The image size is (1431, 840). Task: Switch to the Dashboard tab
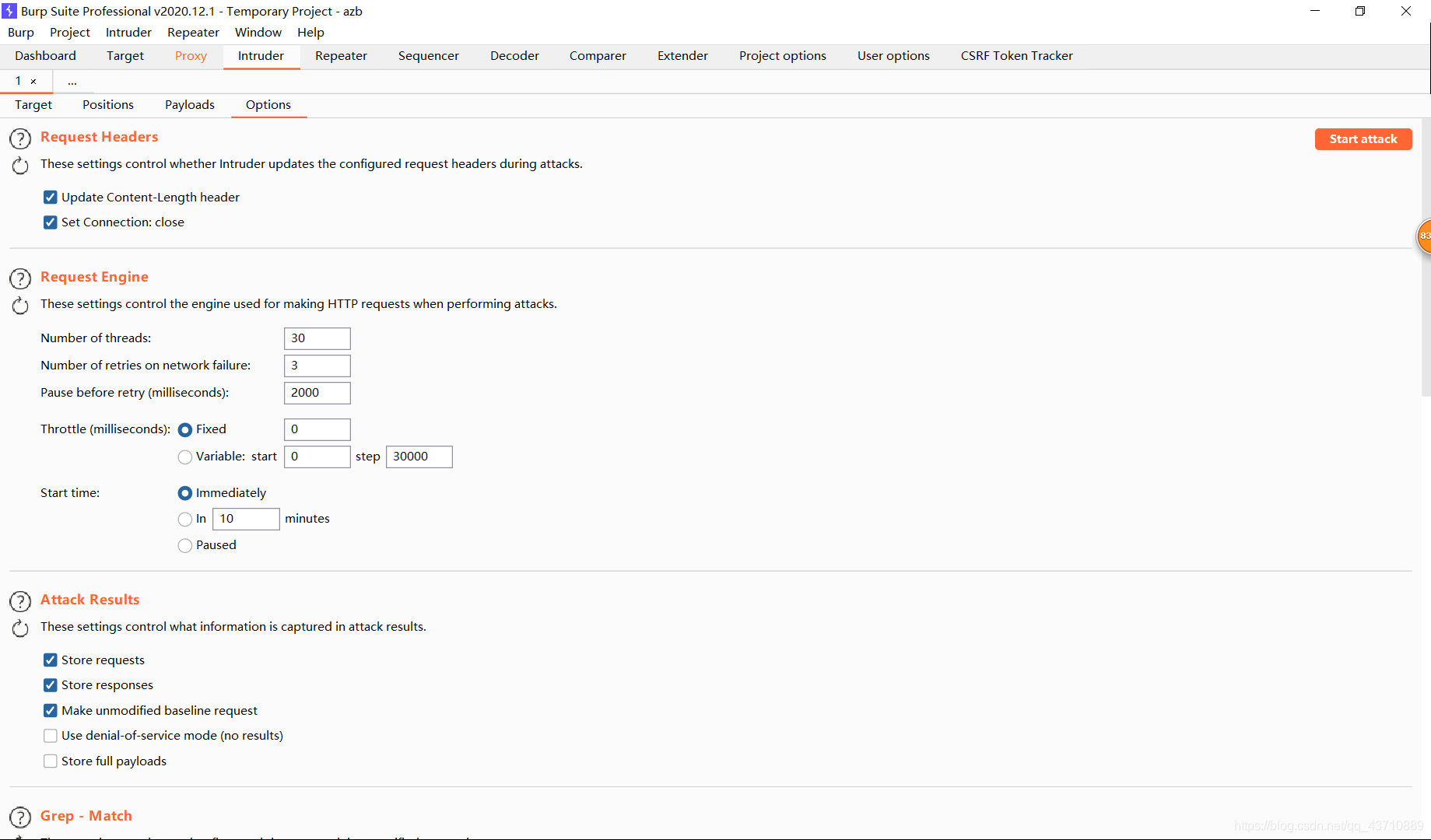point(45,56)
